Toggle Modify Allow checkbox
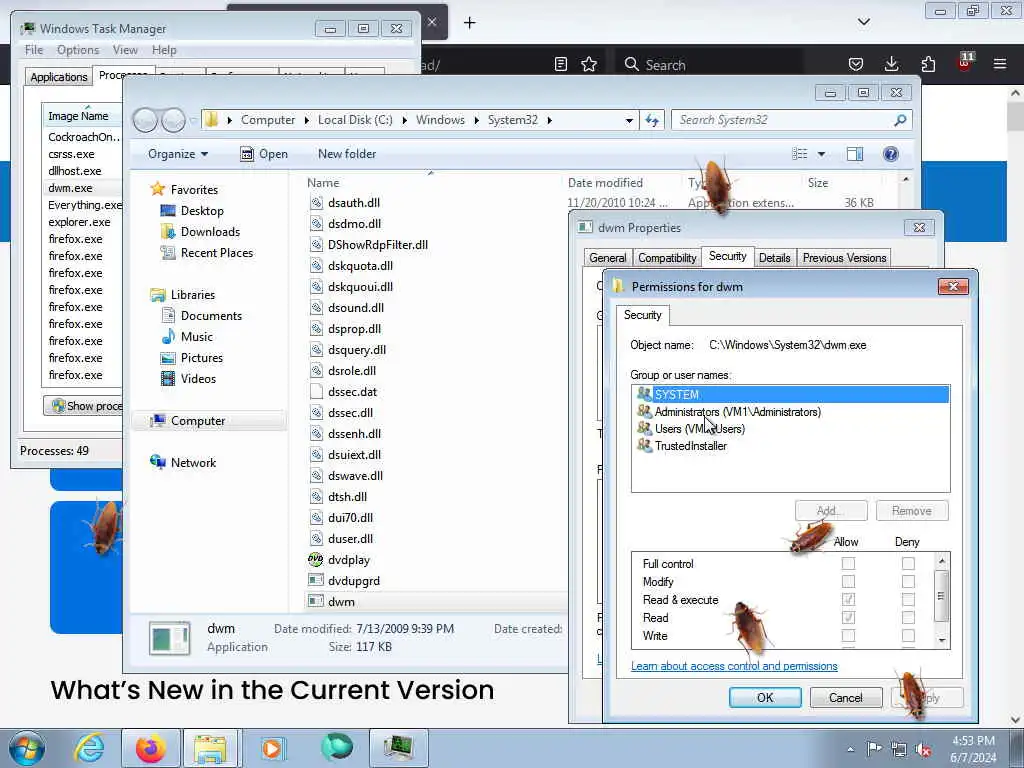 click(x=848, y=582)
